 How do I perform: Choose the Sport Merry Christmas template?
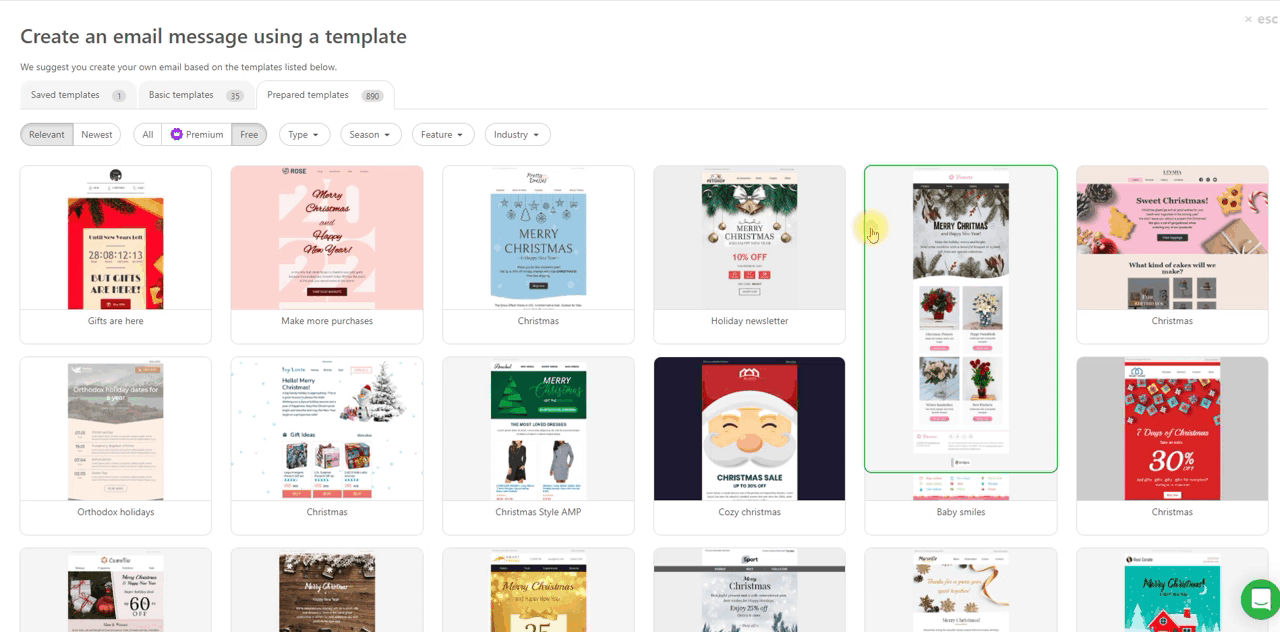click(x=750, y=590)
